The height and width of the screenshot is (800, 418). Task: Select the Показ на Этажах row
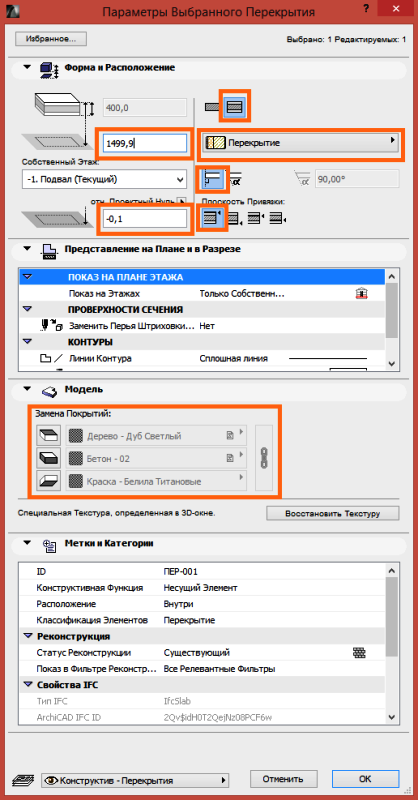(x=202, y=294)
